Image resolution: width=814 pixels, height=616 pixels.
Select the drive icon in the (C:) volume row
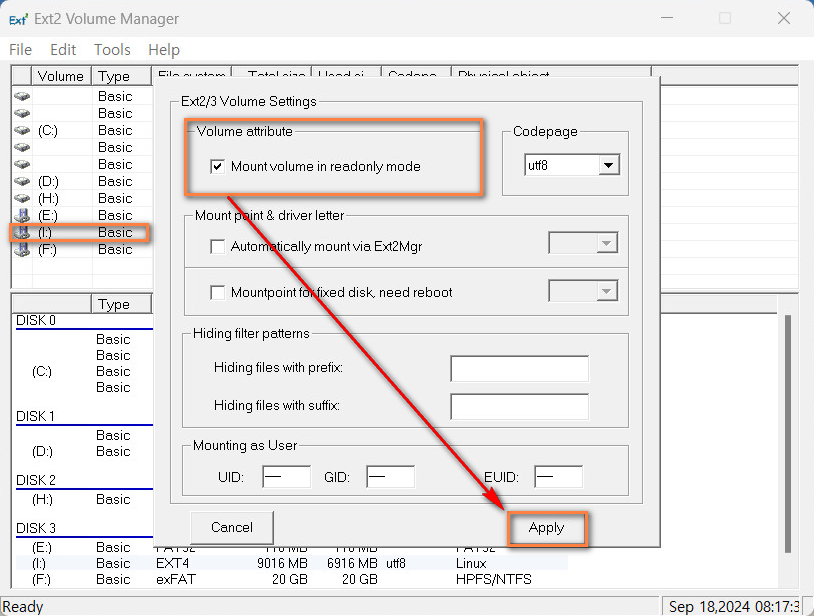point(22,130)
